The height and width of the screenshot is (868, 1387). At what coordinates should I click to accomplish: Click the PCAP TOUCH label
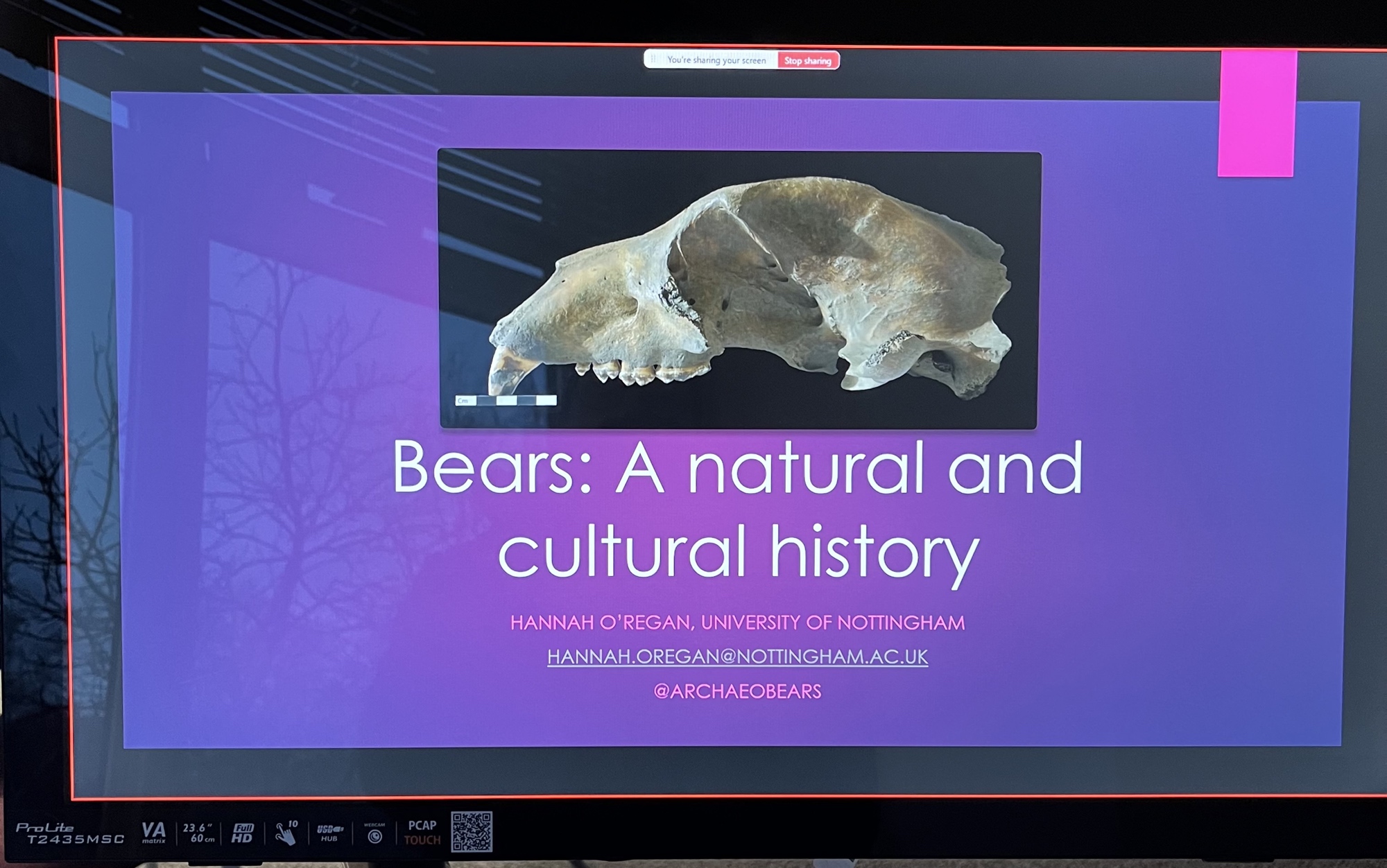pyautogui.click(x=422, y=833)
